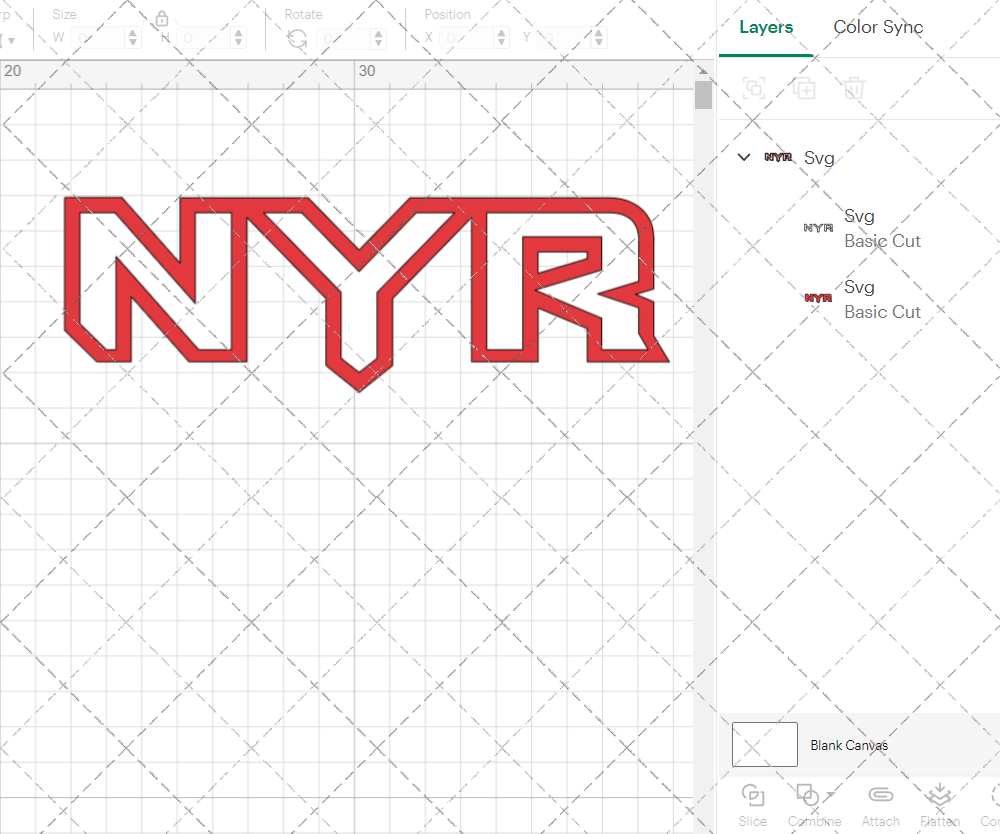Viewport: 1000px width, 834px height.
Task: Click the Position X stepper arrows
Action: coord(502,38)
